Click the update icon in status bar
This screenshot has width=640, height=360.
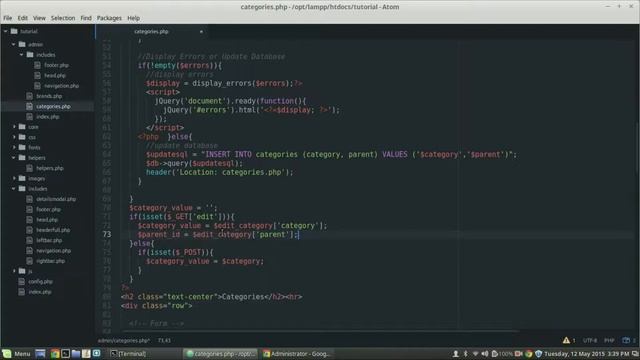[626, 340]
